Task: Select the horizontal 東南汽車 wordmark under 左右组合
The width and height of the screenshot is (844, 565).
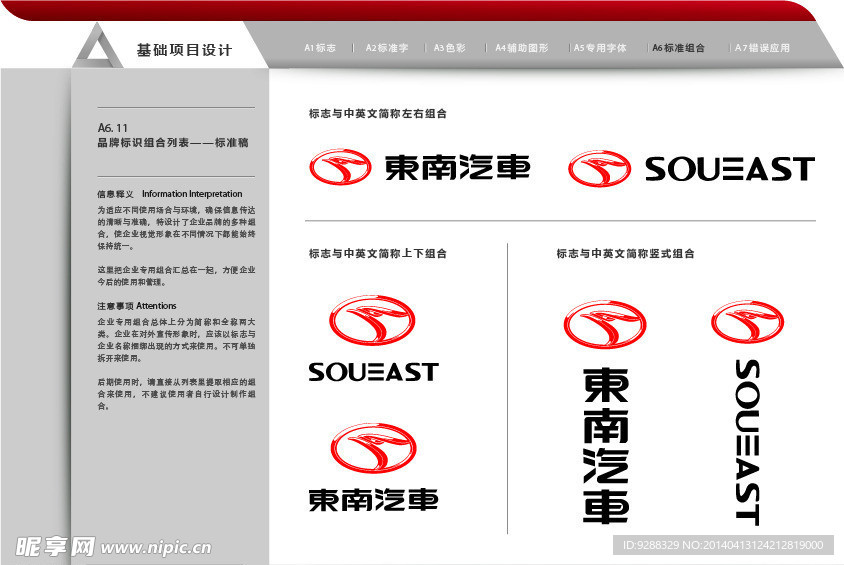Action: [x=458, y=167]
